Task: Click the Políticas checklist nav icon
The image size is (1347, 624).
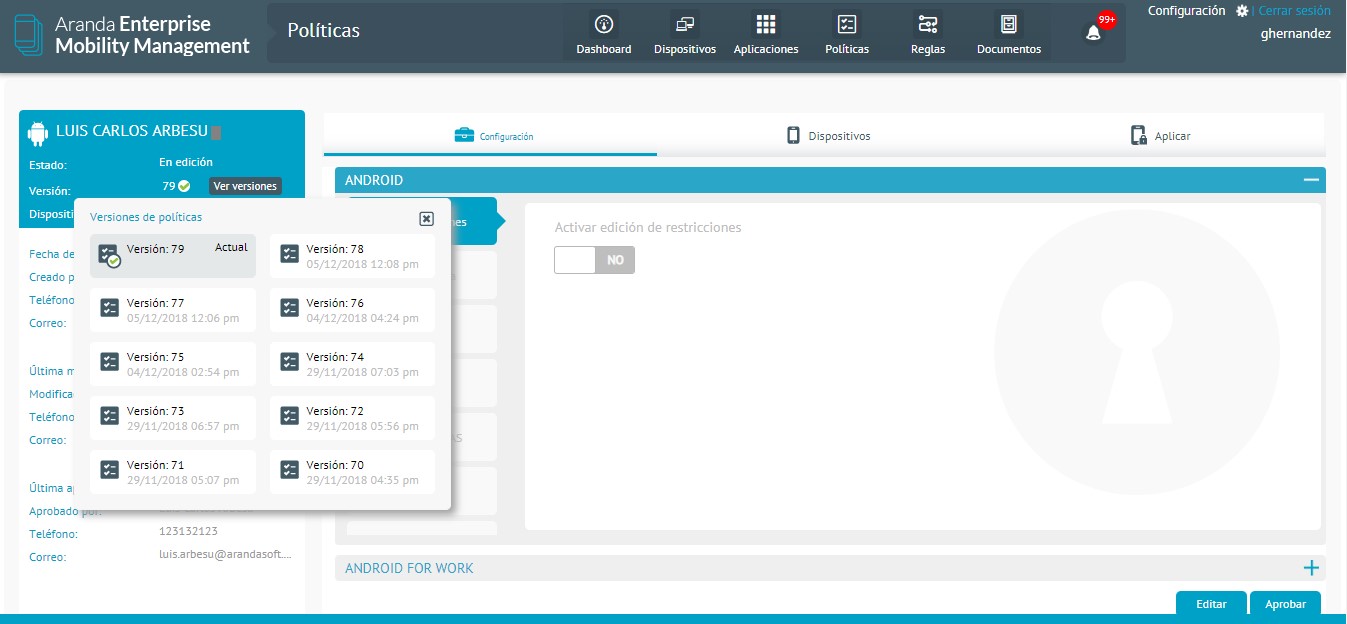Action: (x=846, y=25)
